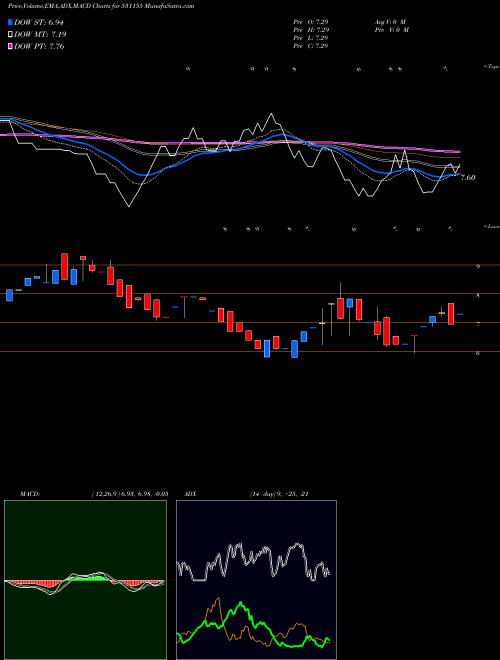Click the white DOW MT legend swatch
The height and width of the screenshot is (660, 500).
click(10, 35)
